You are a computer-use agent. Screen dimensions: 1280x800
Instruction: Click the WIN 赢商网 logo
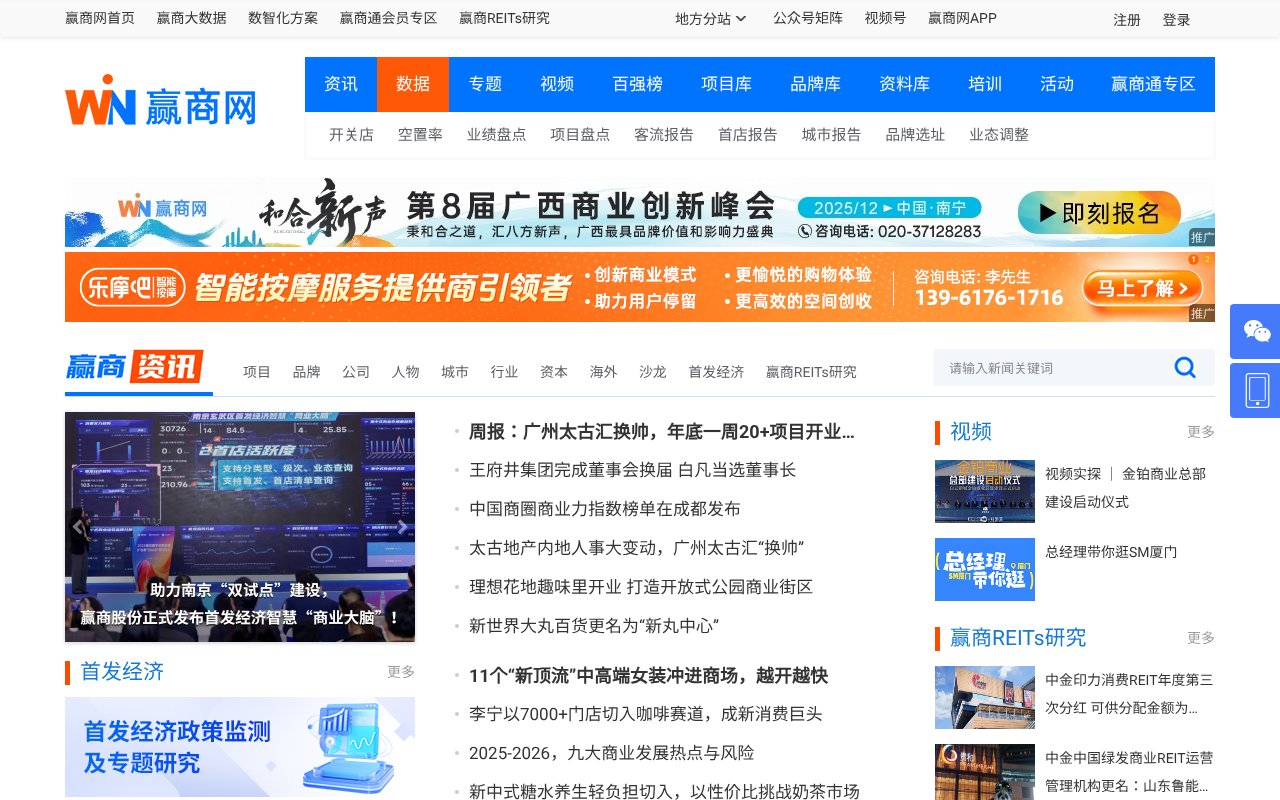click(160, 100)
